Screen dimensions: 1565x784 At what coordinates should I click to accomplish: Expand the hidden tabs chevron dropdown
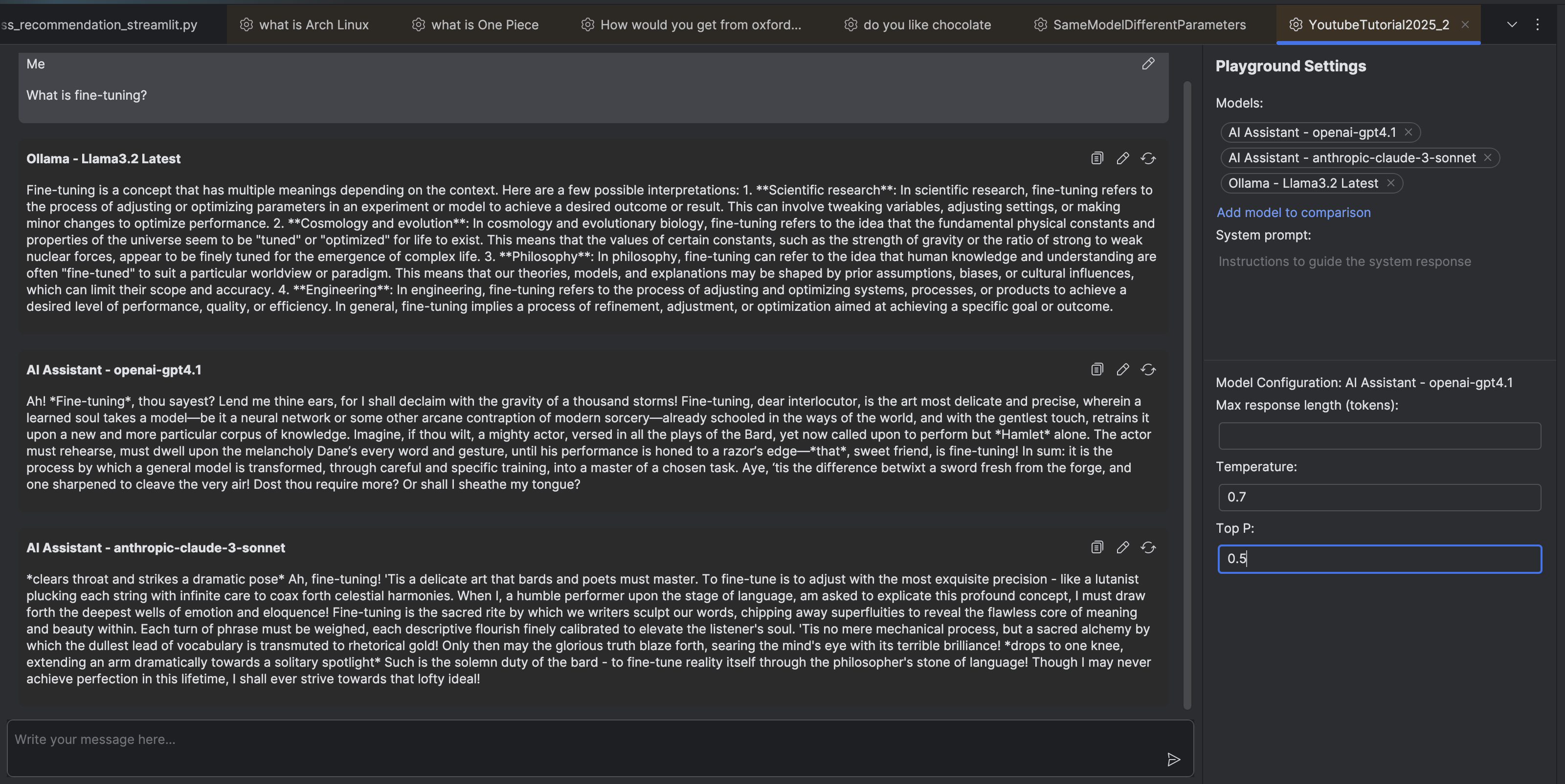tap(1512, 25)
